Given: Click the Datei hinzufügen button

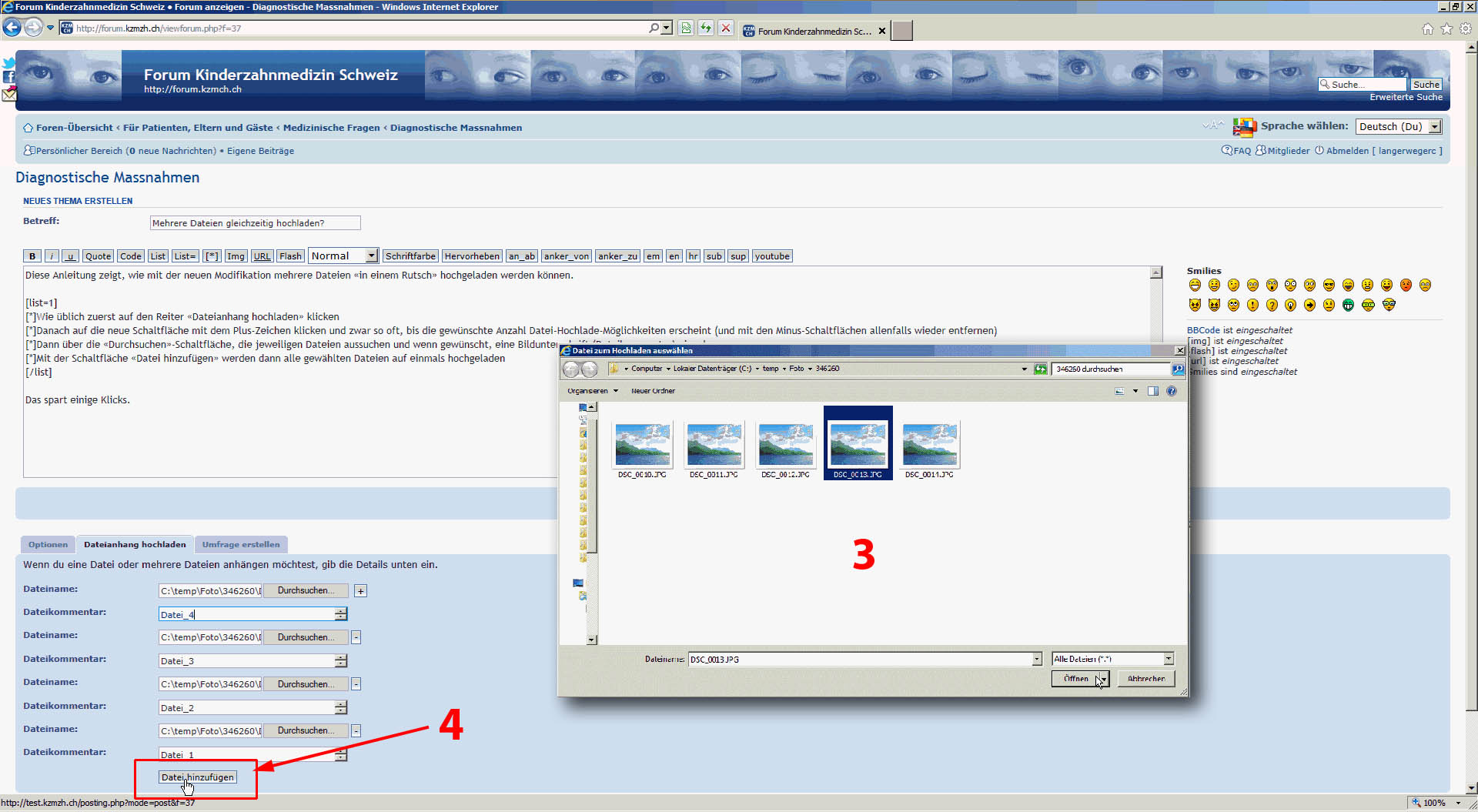Looking at the screenshot, I should (197, 777).
